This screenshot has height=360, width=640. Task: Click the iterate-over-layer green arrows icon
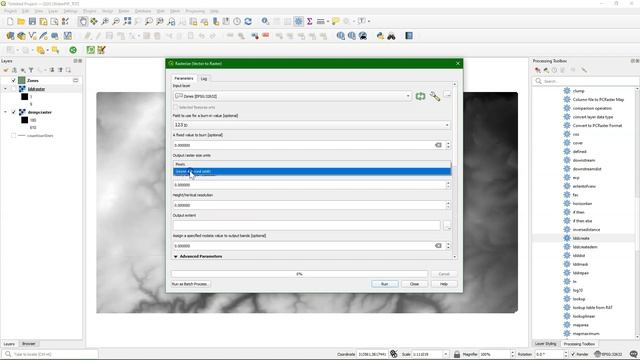click(420, 96)
